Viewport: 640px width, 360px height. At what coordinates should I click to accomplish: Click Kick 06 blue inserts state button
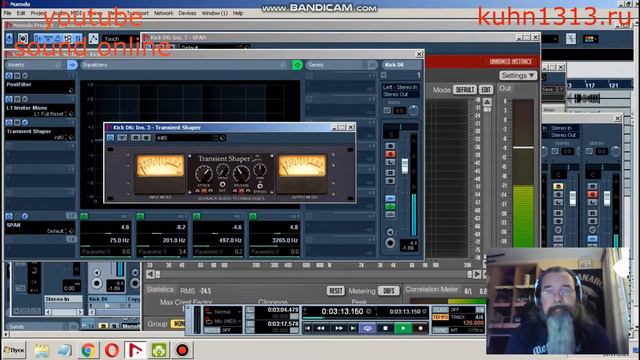(390, 198)
